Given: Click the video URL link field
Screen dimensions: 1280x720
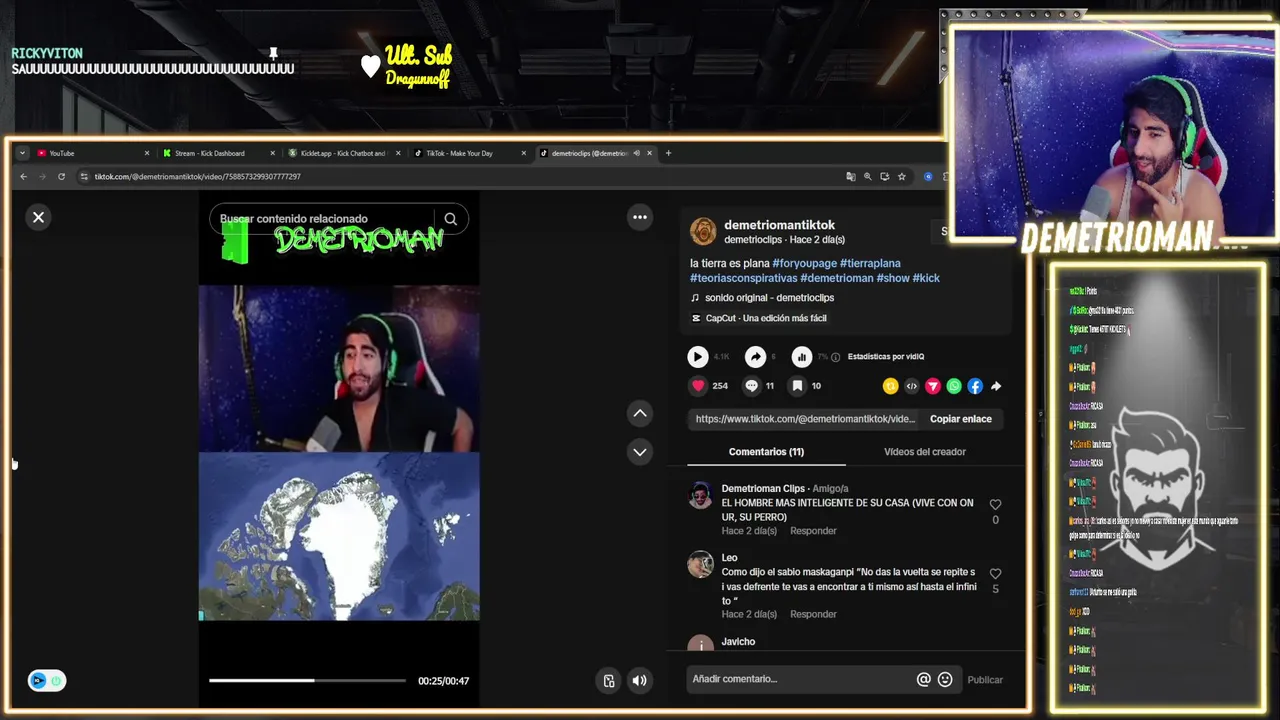Looking at the screenshot, I should tap(805, 419).
